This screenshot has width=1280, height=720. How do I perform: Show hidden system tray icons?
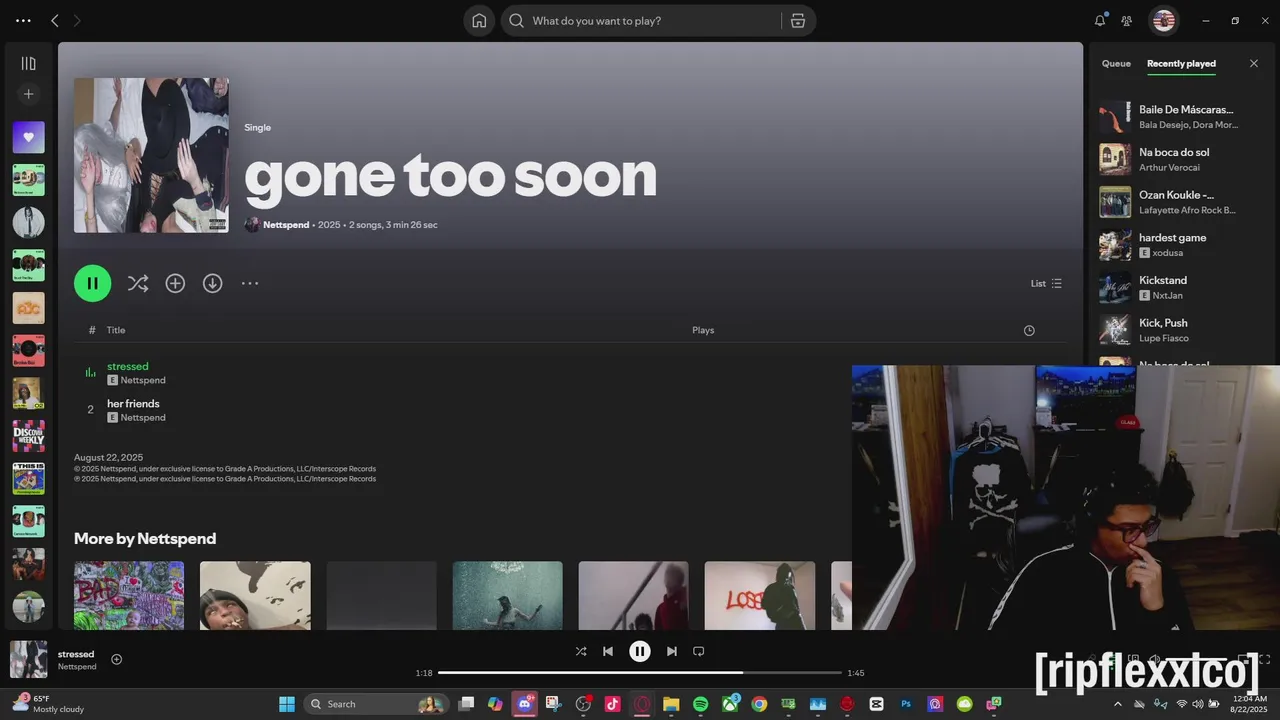[1118, 704]
